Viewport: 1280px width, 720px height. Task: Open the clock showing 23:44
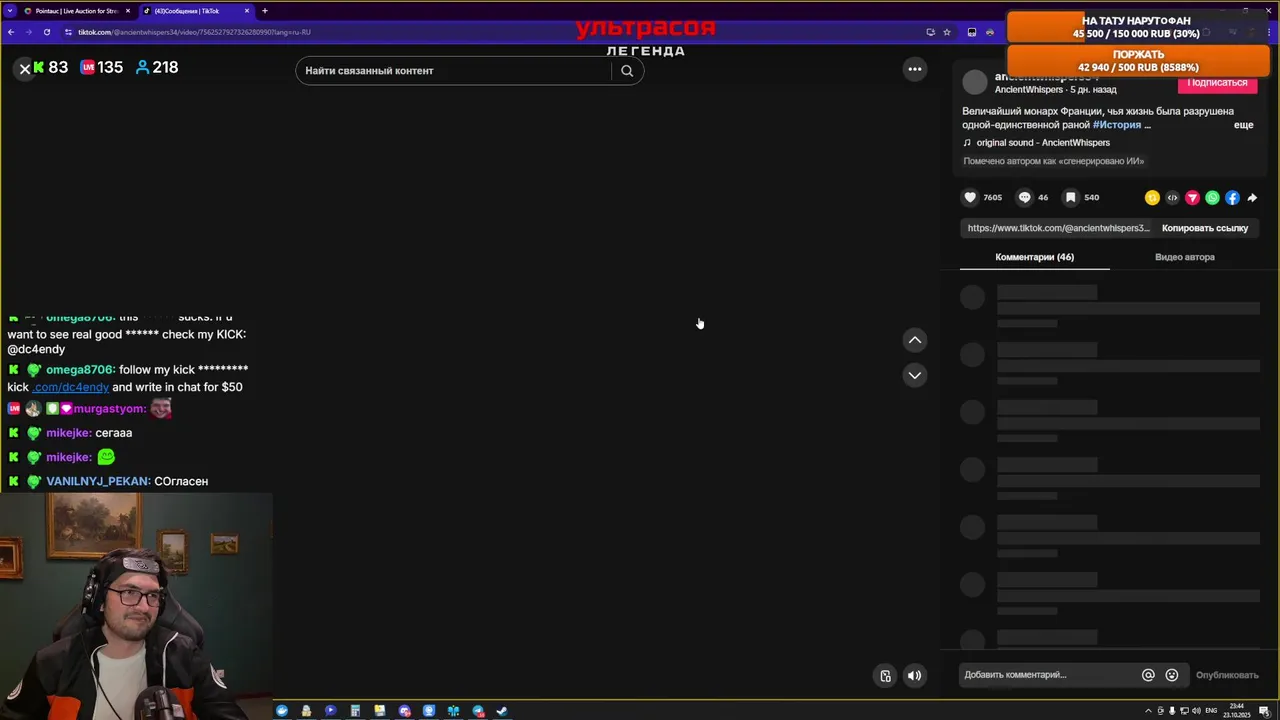tap(1237, 711)
